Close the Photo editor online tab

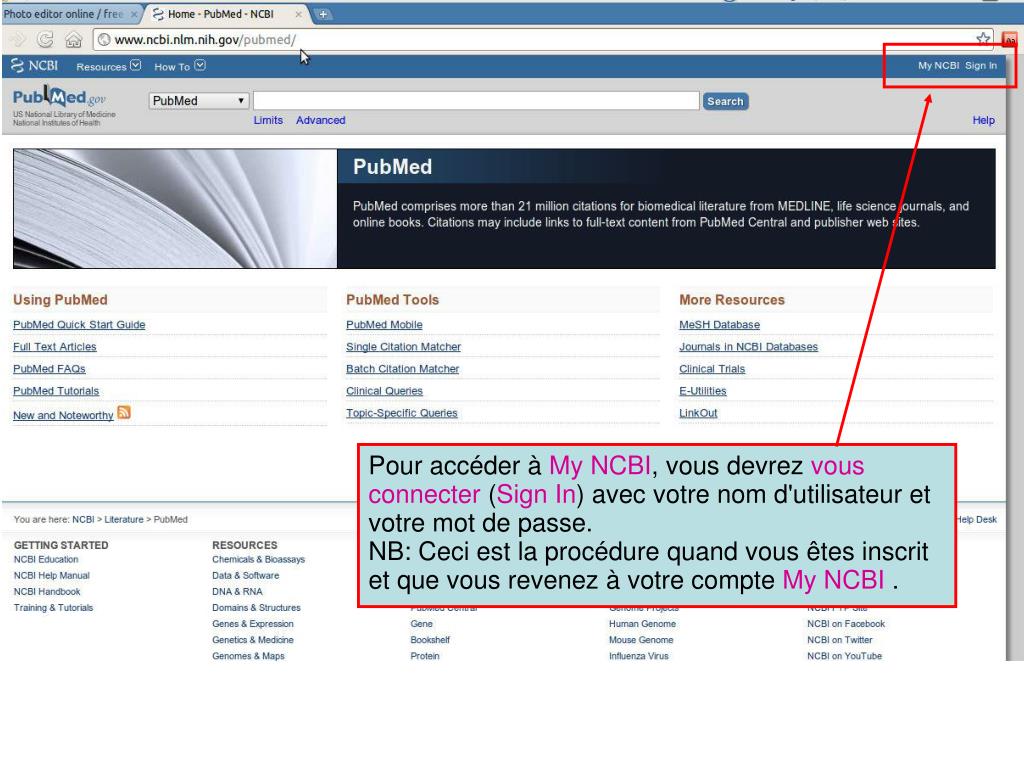tap(134, 14)
